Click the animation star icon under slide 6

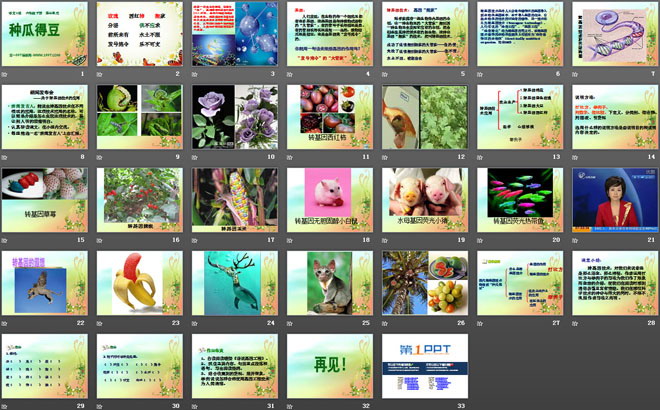click(480, 75)
